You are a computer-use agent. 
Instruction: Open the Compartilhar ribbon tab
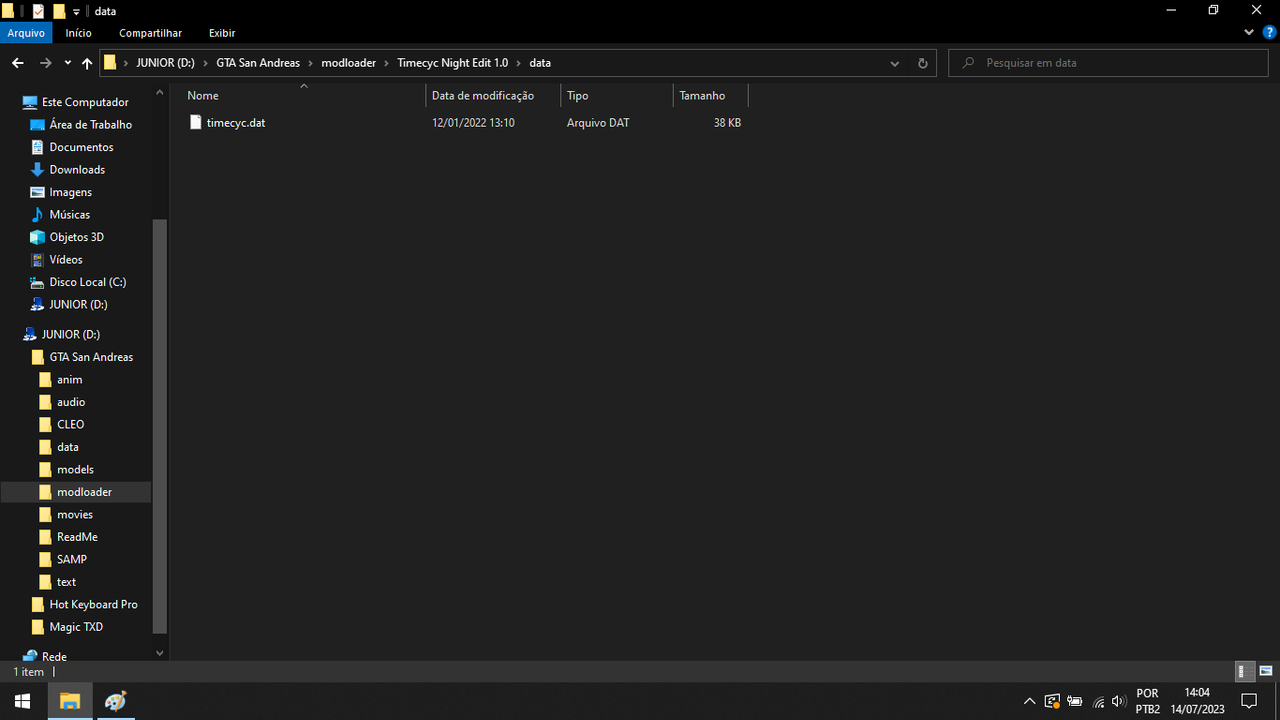pyautogui.click(x=150, y=33)
